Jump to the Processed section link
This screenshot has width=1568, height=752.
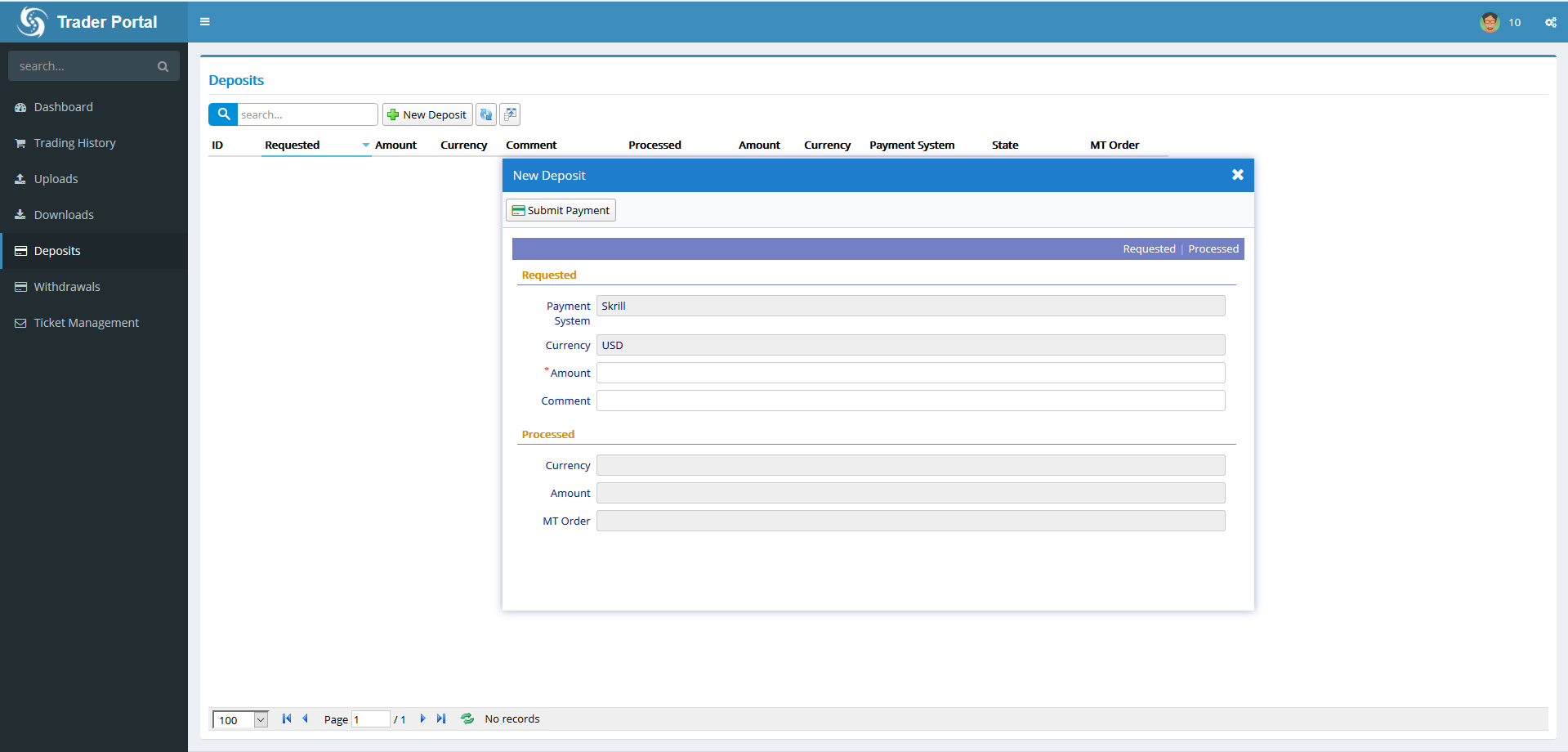(1213, 248)
